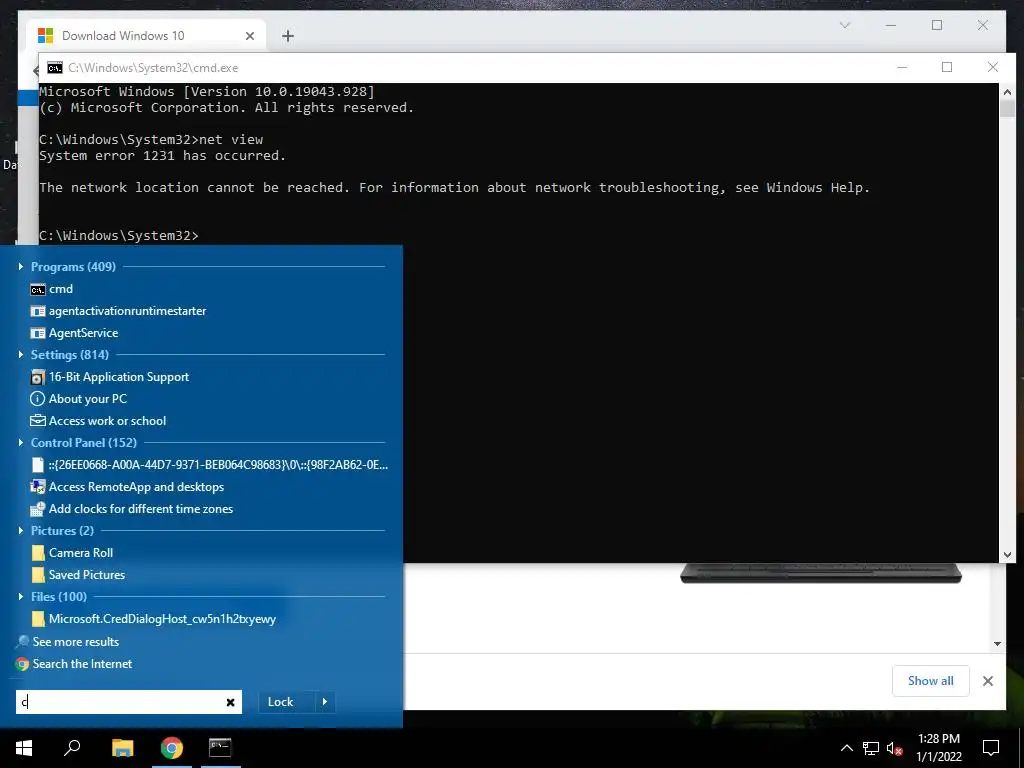The width and height of the screenshot is (1024, 768).
Task: Dismiss the Chrome downloads bar
Action: tap(988, 681)
